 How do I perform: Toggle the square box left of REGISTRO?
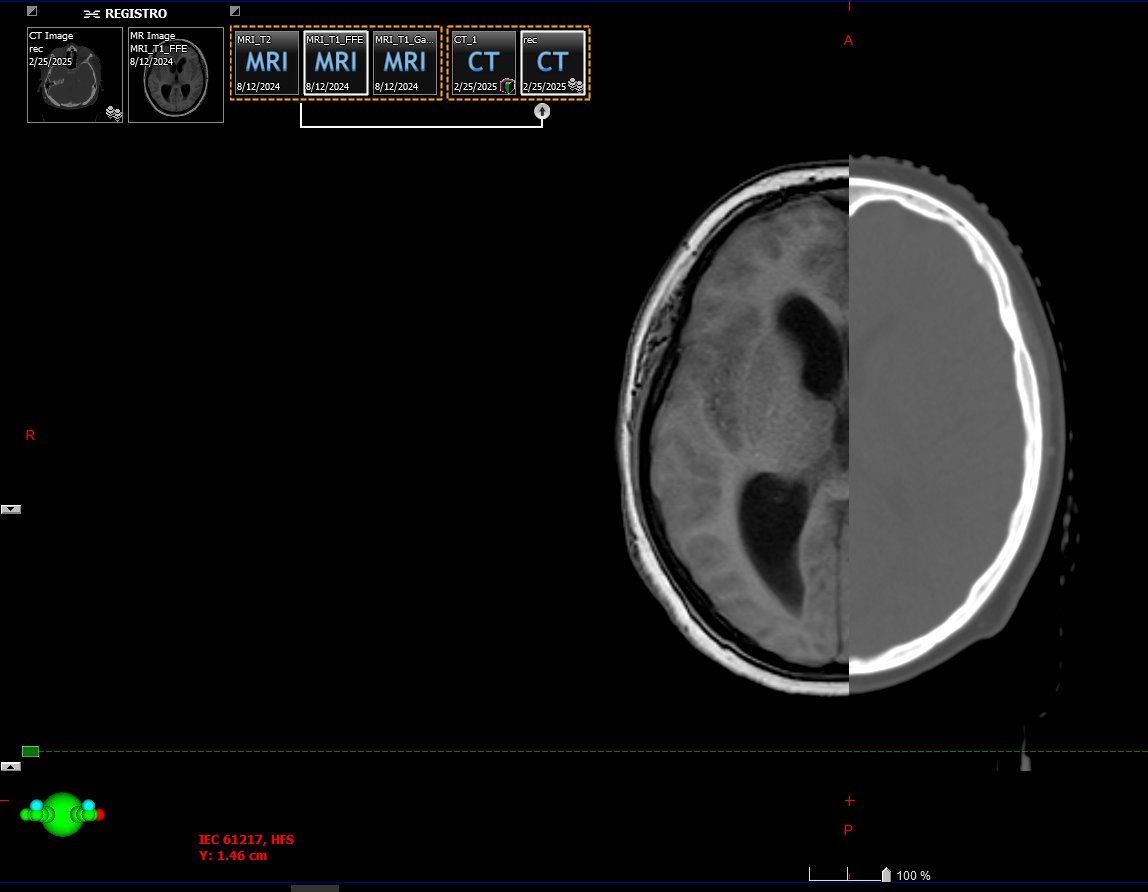[32, 11]
